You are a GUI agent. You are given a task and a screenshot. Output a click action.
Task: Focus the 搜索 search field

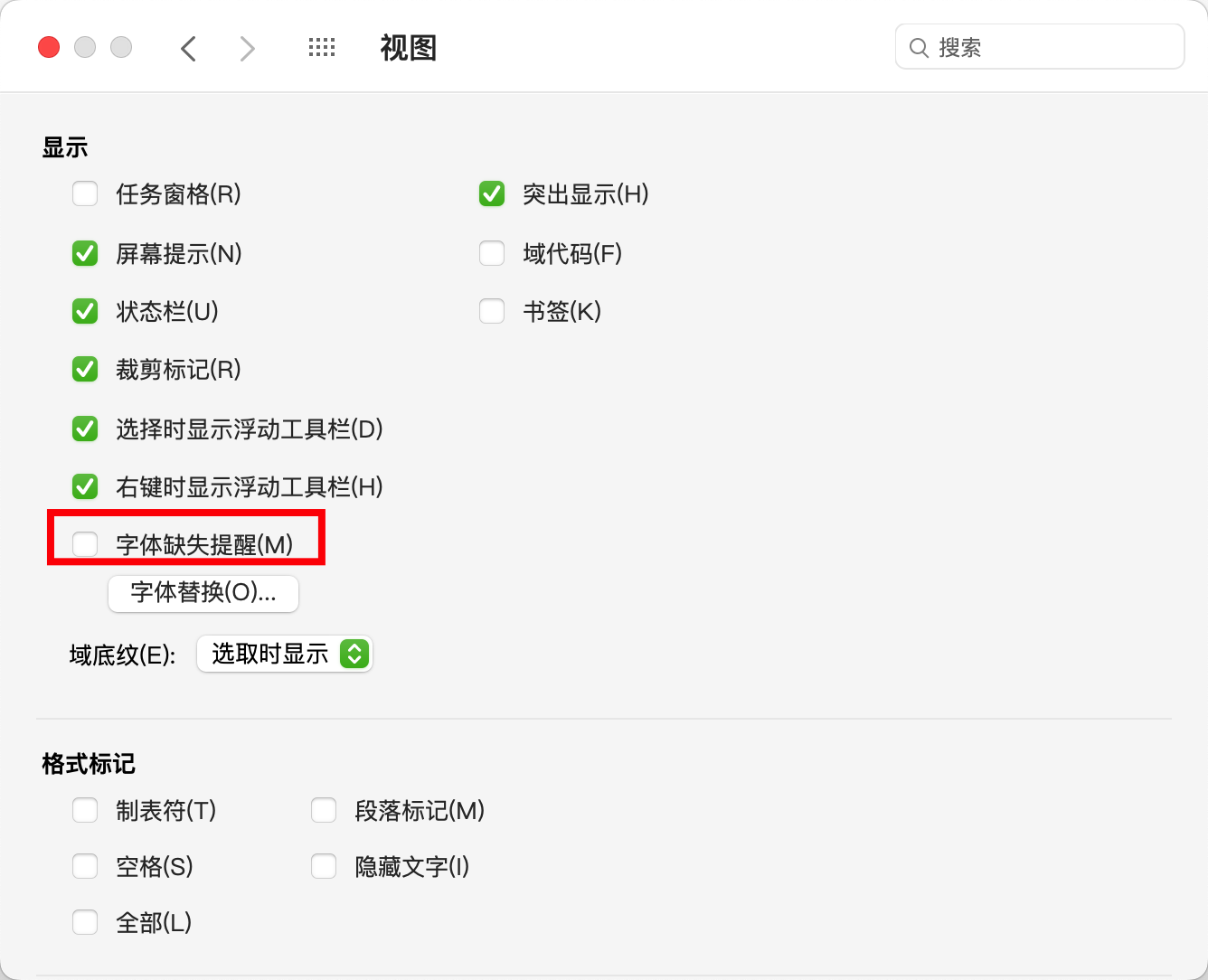click(x=1040, y=47)
